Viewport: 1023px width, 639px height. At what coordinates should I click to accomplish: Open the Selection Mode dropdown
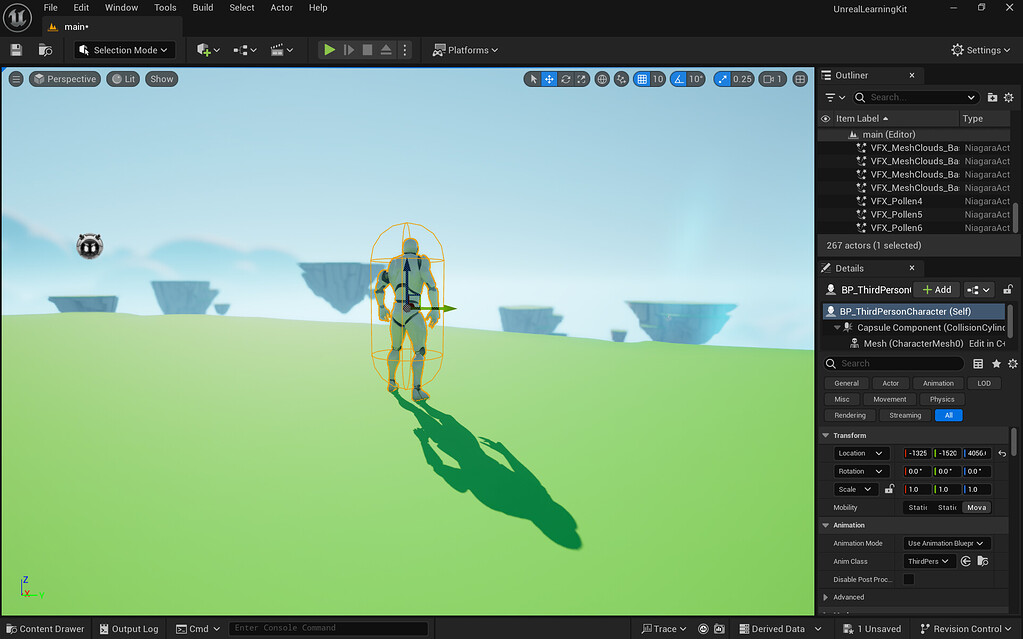click(x=123, y=50)
